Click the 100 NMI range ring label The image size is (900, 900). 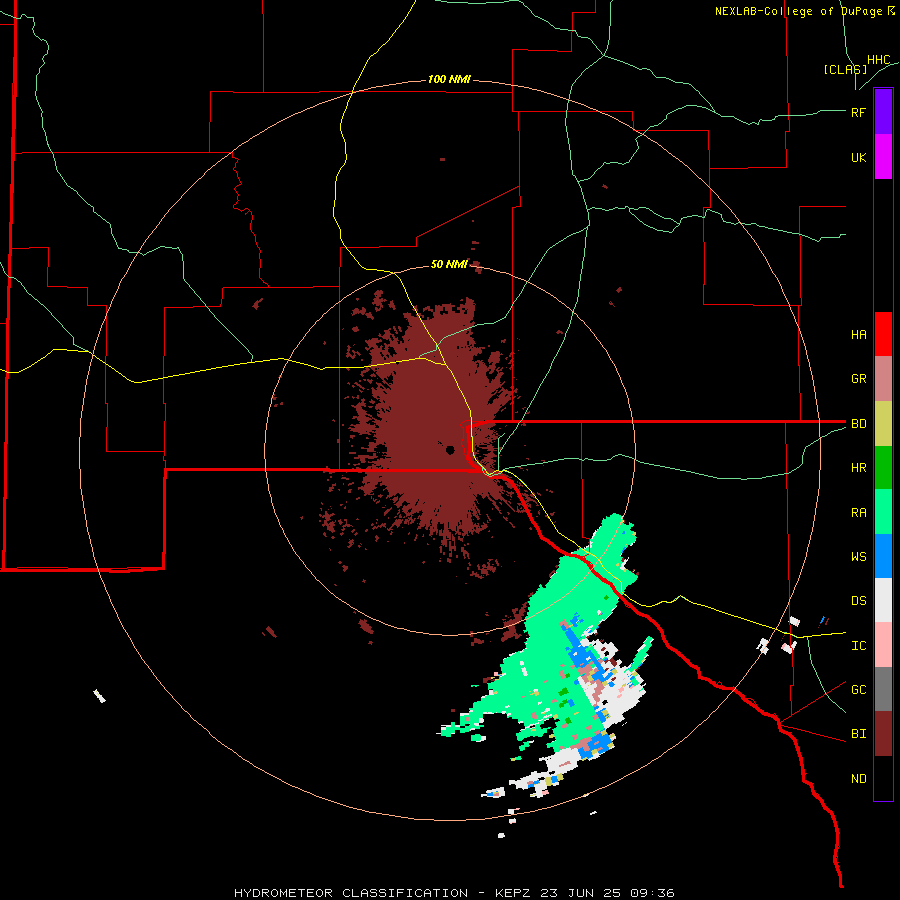point(449,79)
